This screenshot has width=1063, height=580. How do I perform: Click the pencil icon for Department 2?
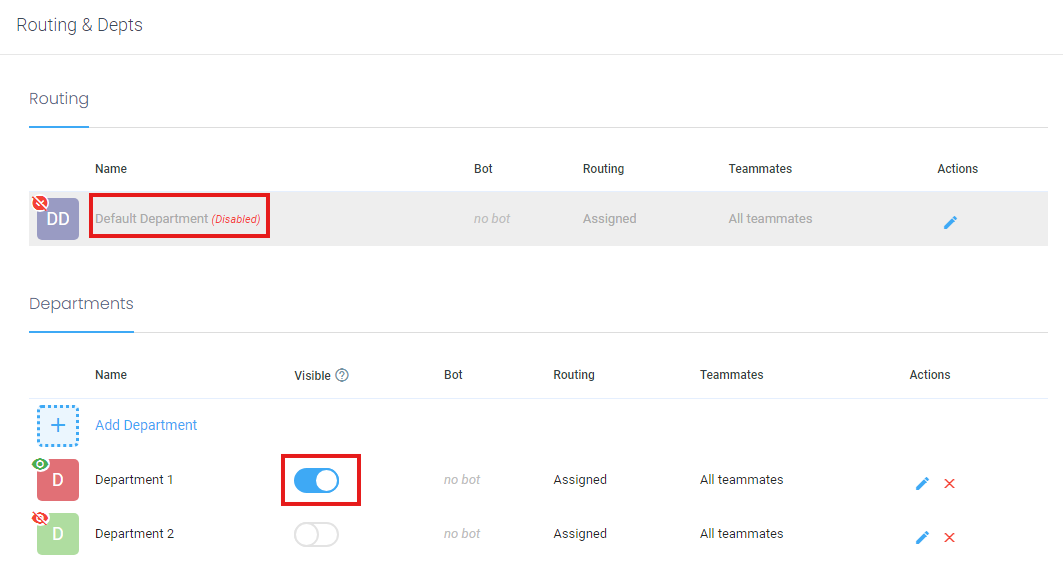pyautogui.click(x=922, y=537)
